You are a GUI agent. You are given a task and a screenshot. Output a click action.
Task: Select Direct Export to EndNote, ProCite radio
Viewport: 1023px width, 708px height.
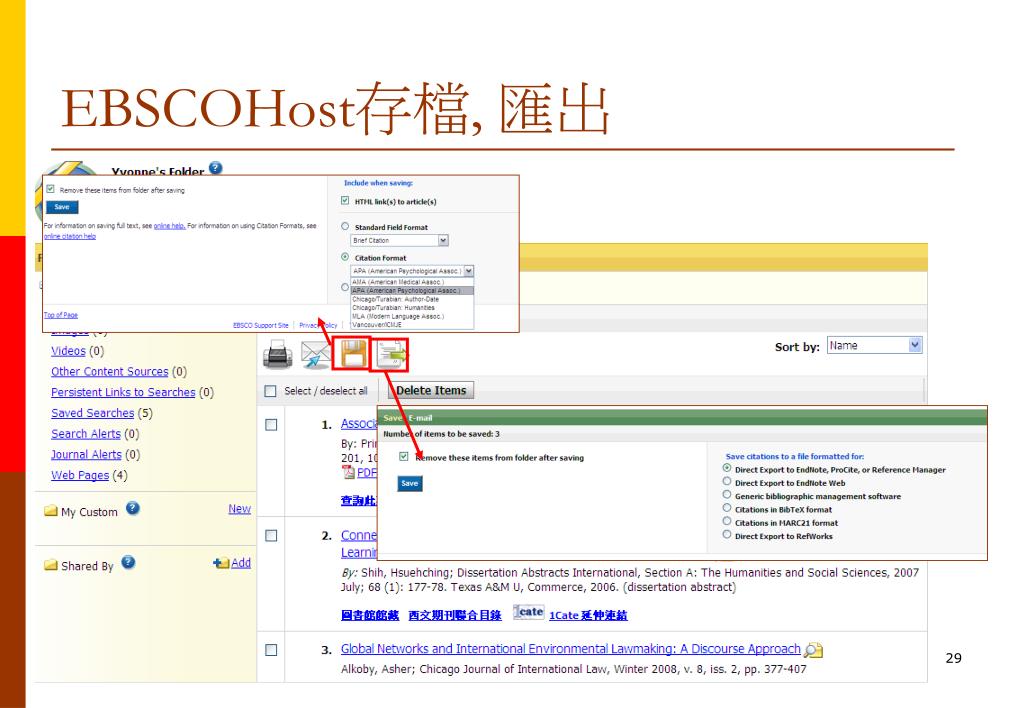coord(727,469)
